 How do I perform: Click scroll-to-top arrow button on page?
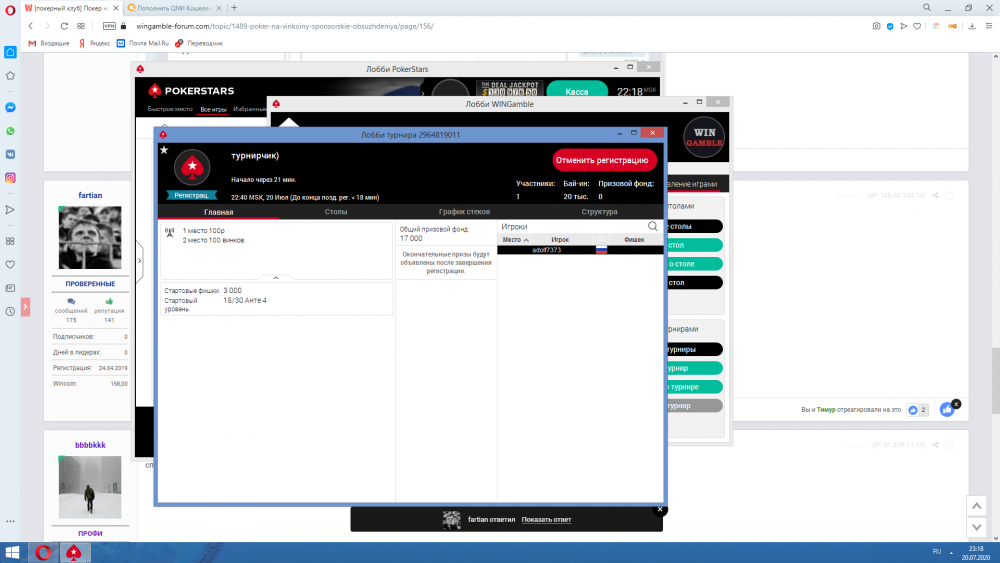(x=976, y=506)
